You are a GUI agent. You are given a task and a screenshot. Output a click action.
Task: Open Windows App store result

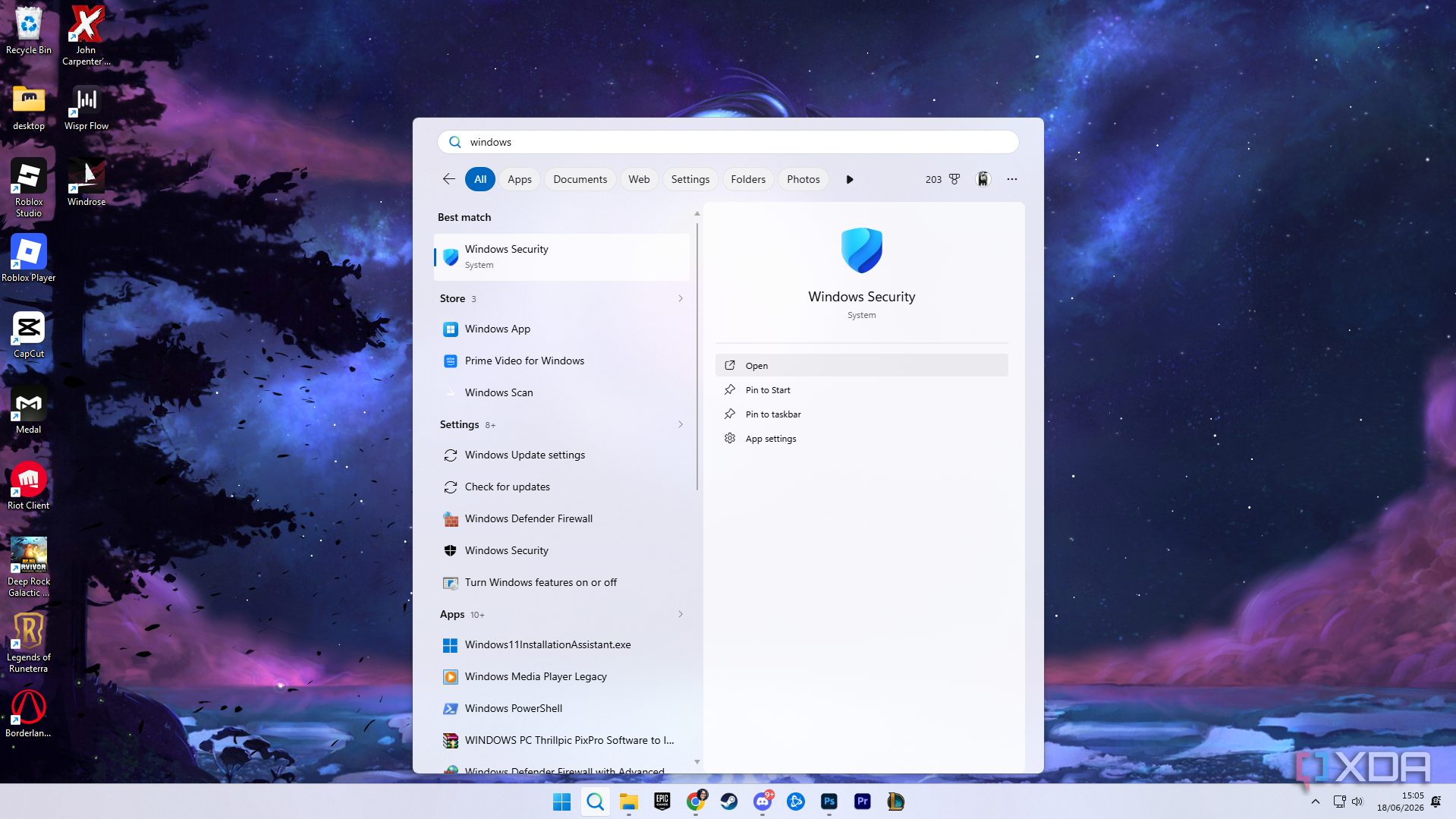click(x=561, y=329)
